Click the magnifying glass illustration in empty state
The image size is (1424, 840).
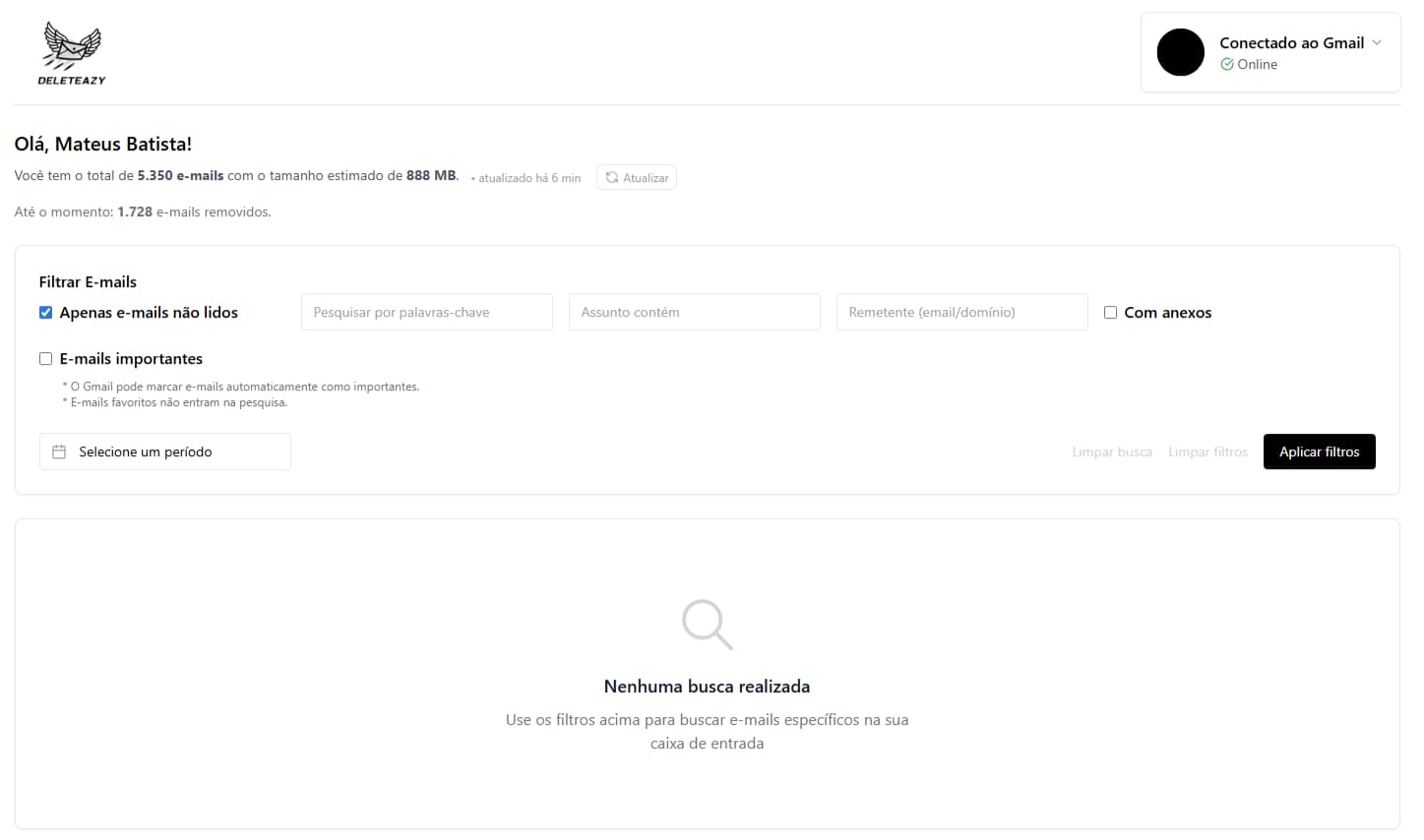tap(705, 624)
